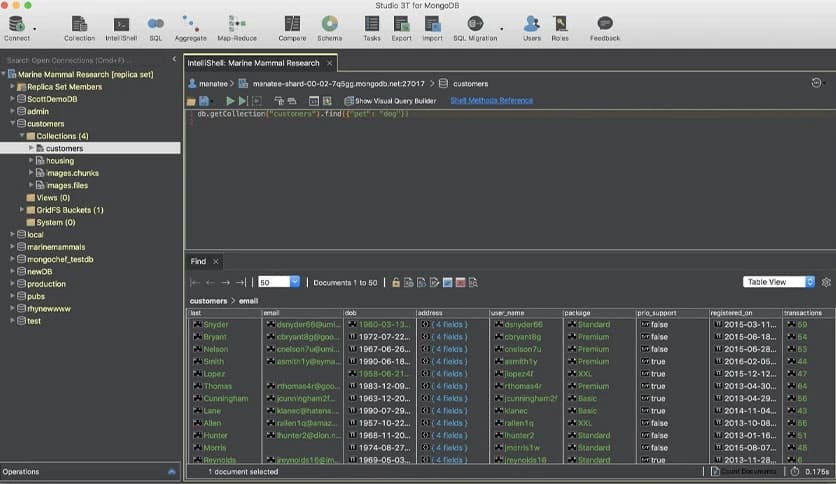The width and height of the screenshot is (836, 484).
Task: Select the Find results tab
Action: pos(198,262)
